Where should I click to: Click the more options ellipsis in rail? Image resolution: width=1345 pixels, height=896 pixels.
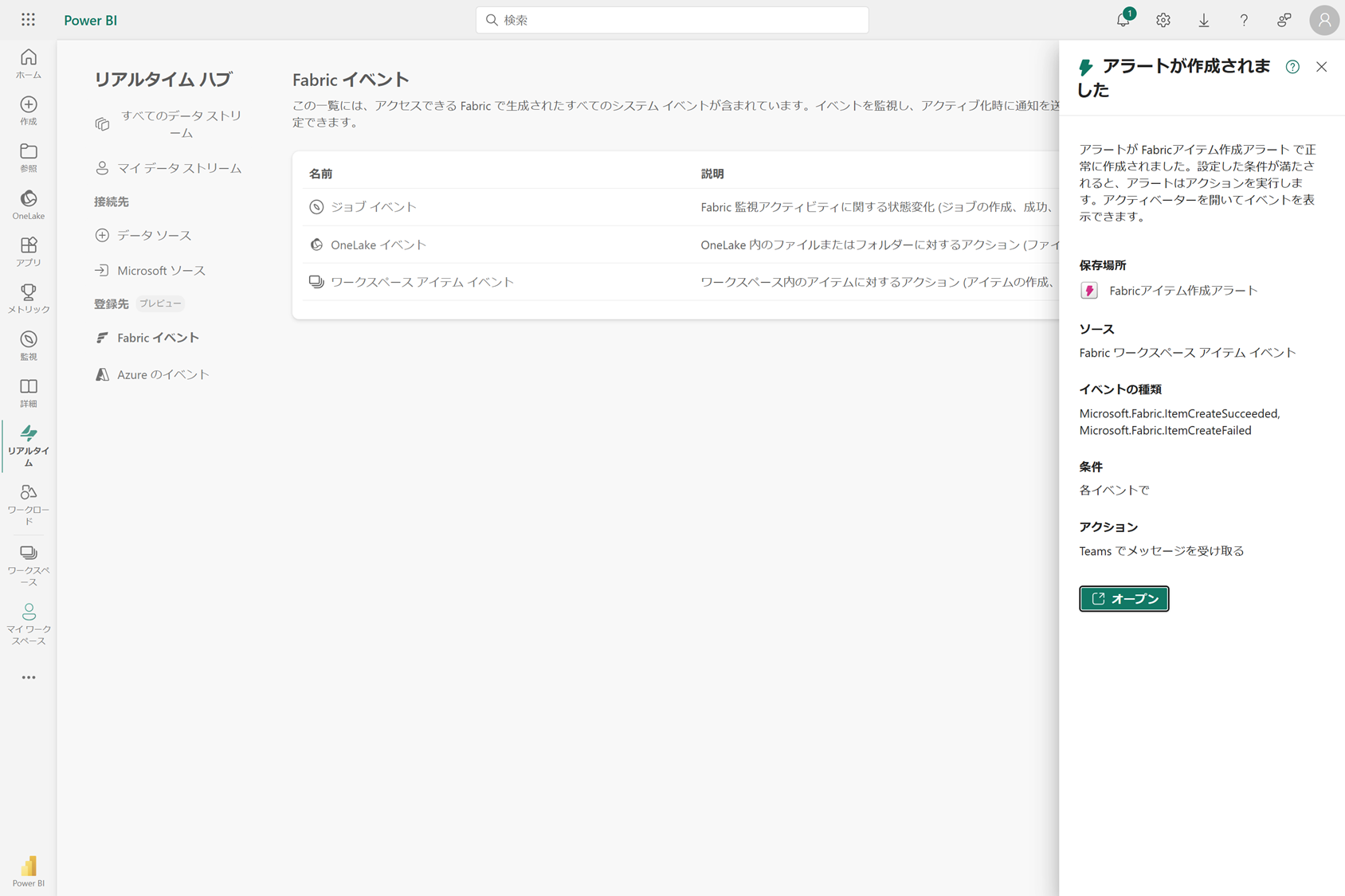click(29, 678)
